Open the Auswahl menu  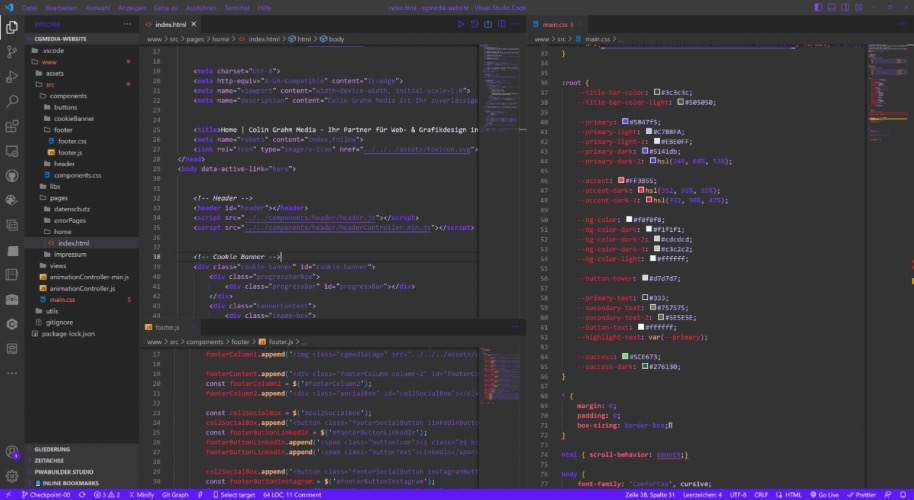pyautogui.click(x=97, y=8)
